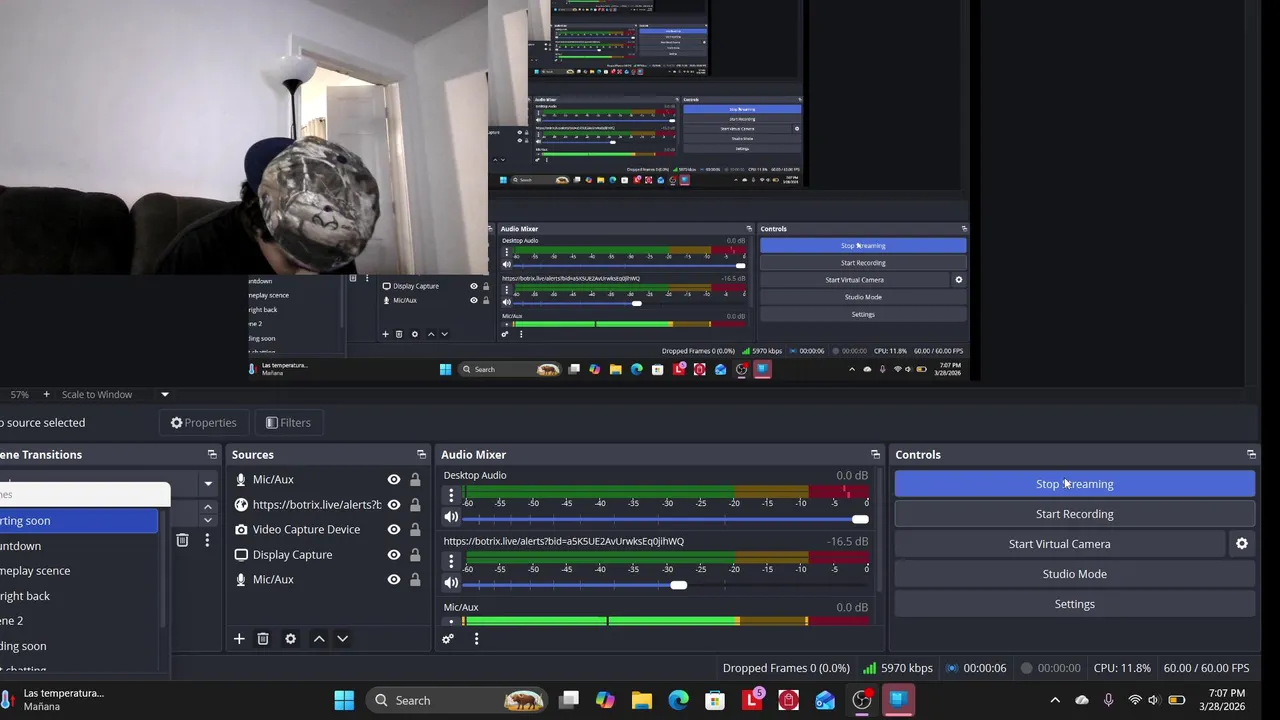
Task: Add a new source with plus icon
Action: coord(239,639)
